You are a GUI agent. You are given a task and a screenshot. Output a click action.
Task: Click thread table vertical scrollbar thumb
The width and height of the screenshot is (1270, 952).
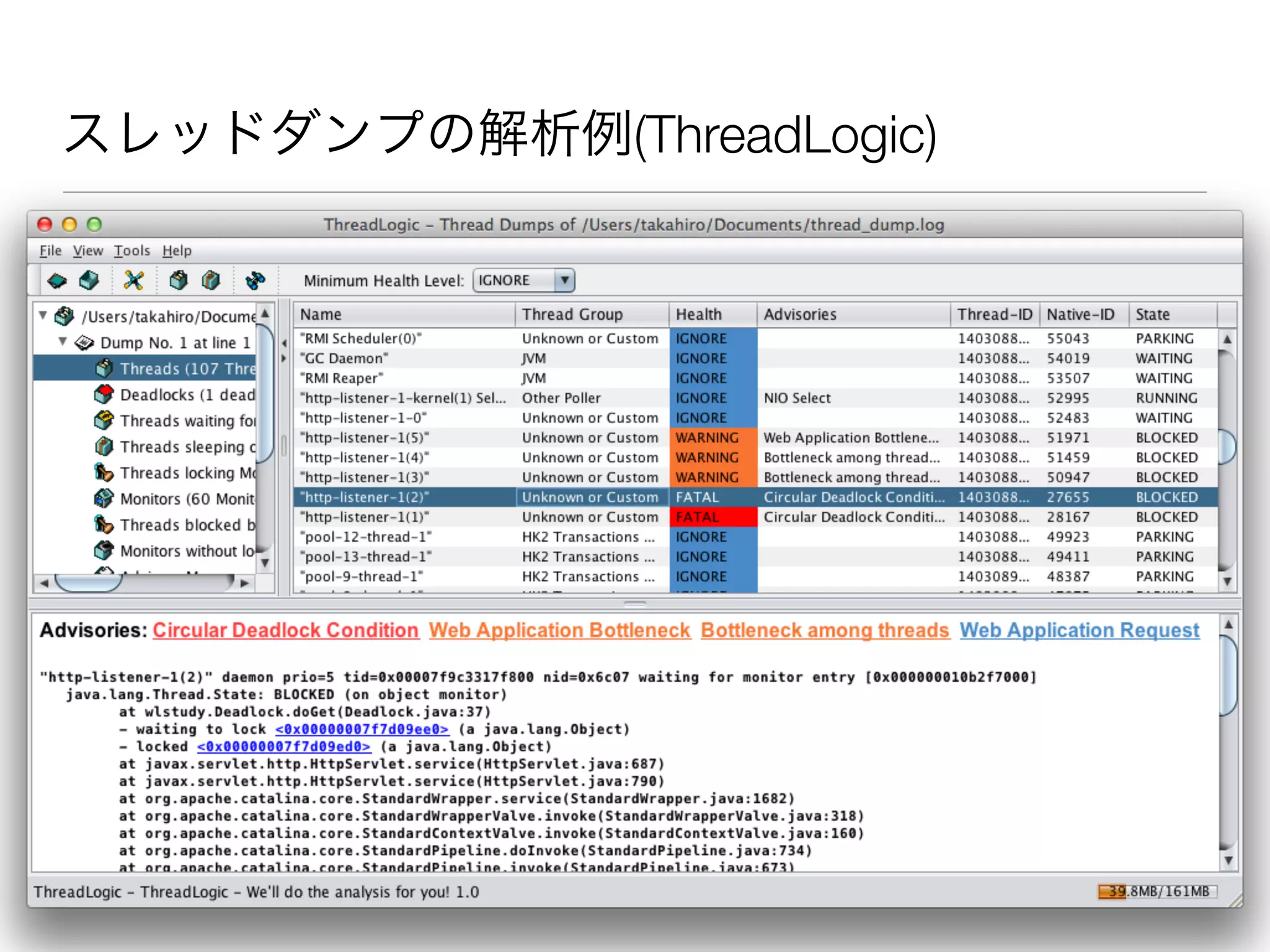click(x=1227, y=446)
